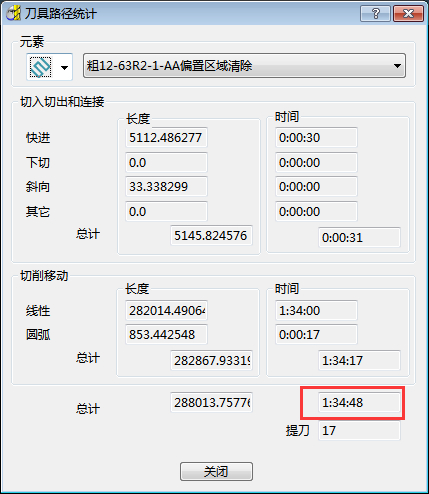
Task: Click the 其它 row label
Action: [38, 212]
